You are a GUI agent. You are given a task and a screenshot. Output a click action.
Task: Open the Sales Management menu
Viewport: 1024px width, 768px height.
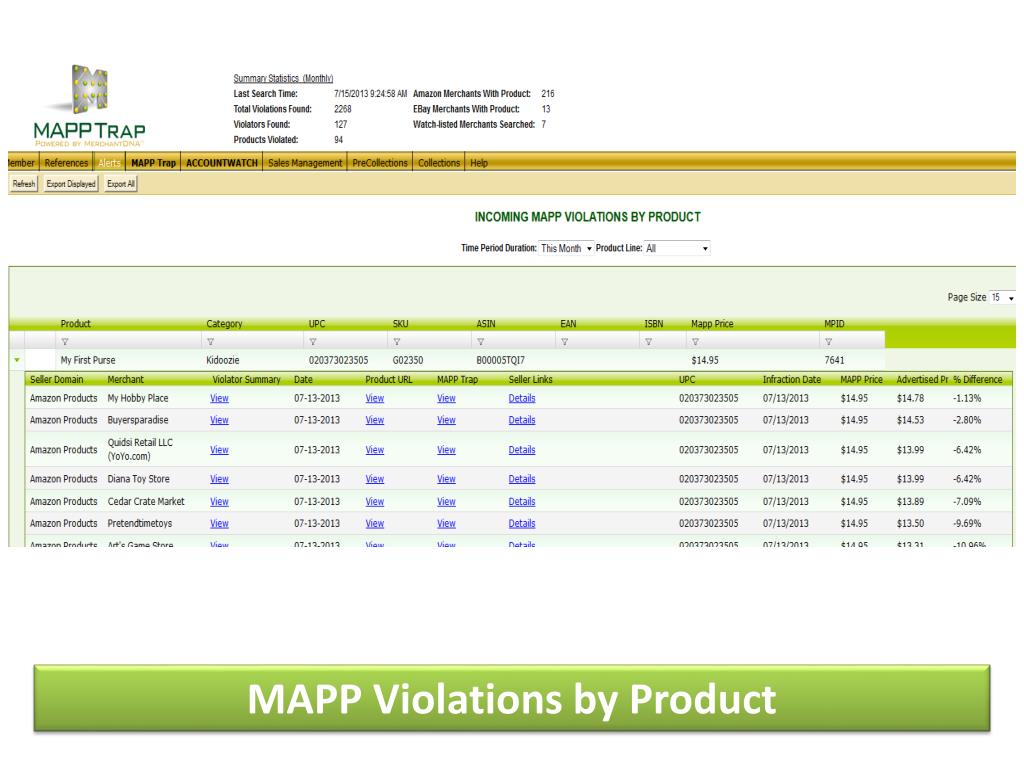coord(305,163)
